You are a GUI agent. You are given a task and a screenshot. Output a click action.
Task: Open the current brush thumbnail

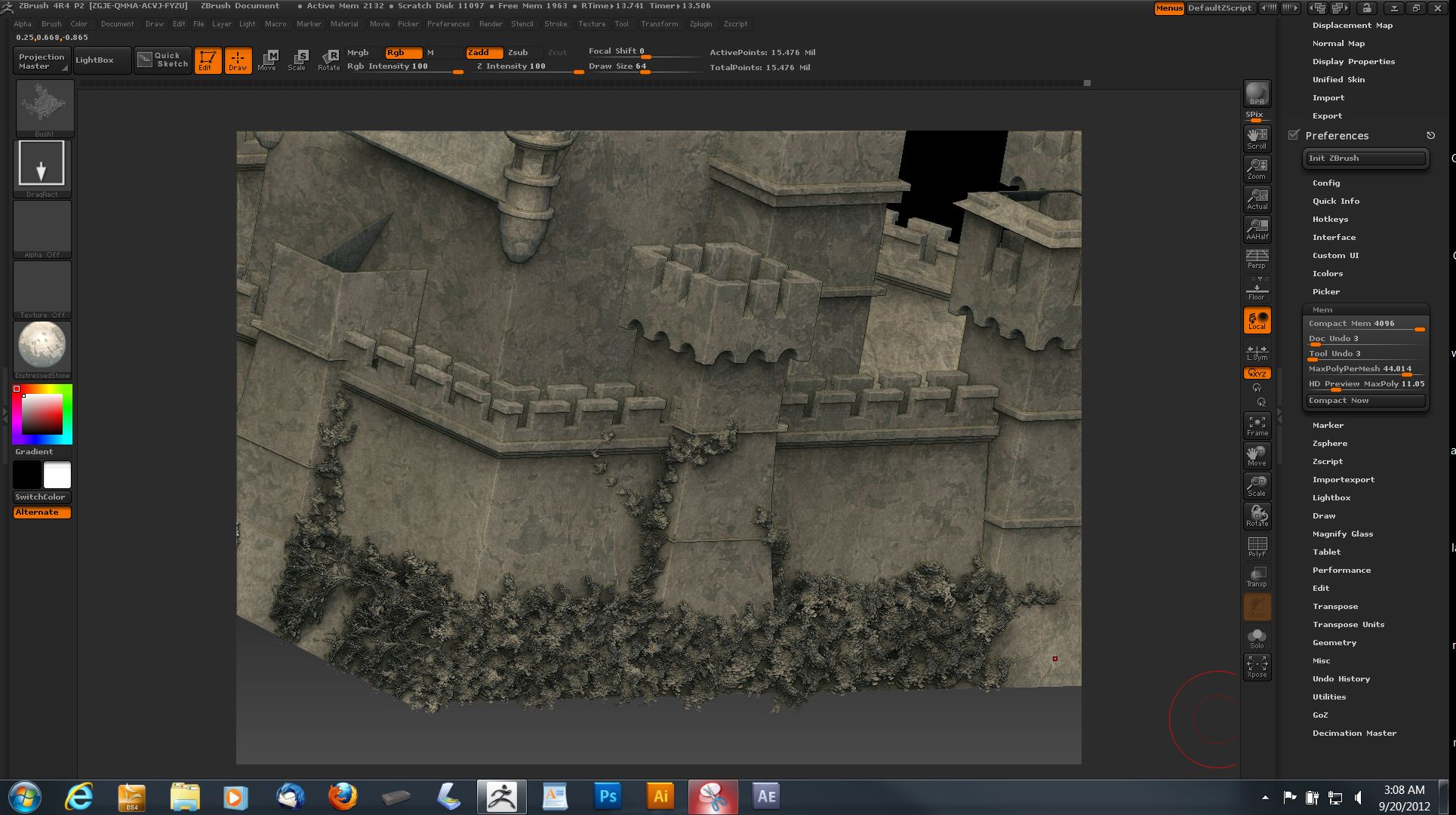point(45,109)
